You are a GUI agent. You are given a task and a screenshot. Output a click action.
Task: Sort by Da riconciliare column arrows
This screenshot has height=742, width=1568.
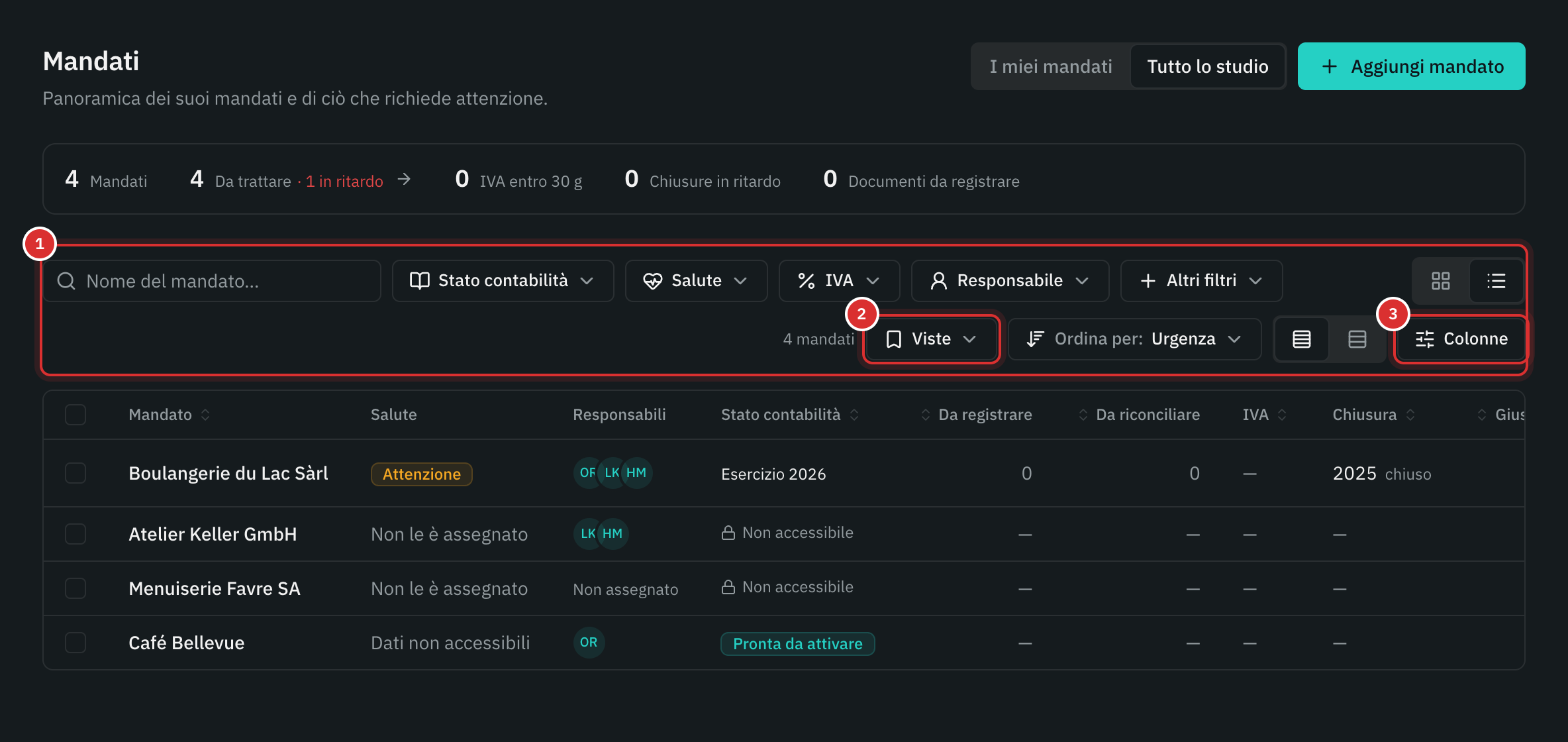pos(1083,415)
